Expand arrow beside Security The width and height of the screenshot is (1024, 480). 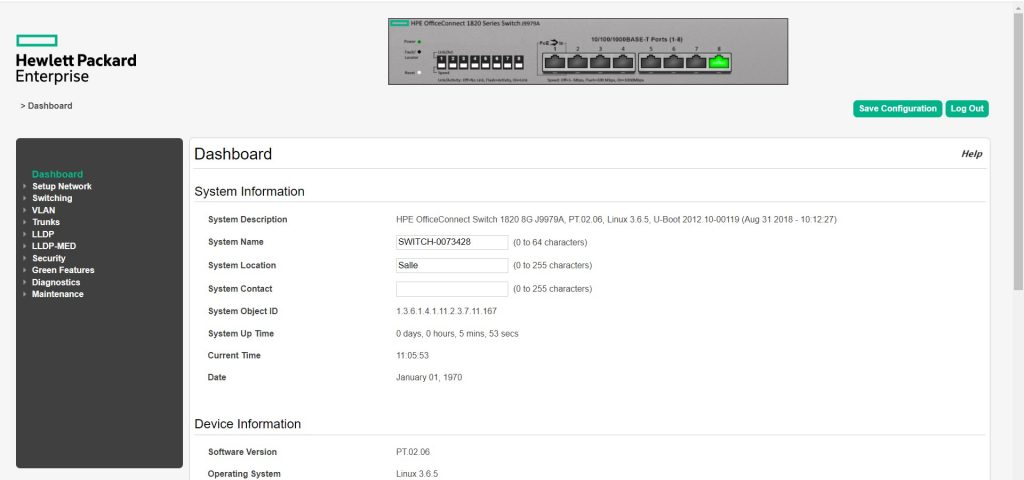click(x=25, y=258)
